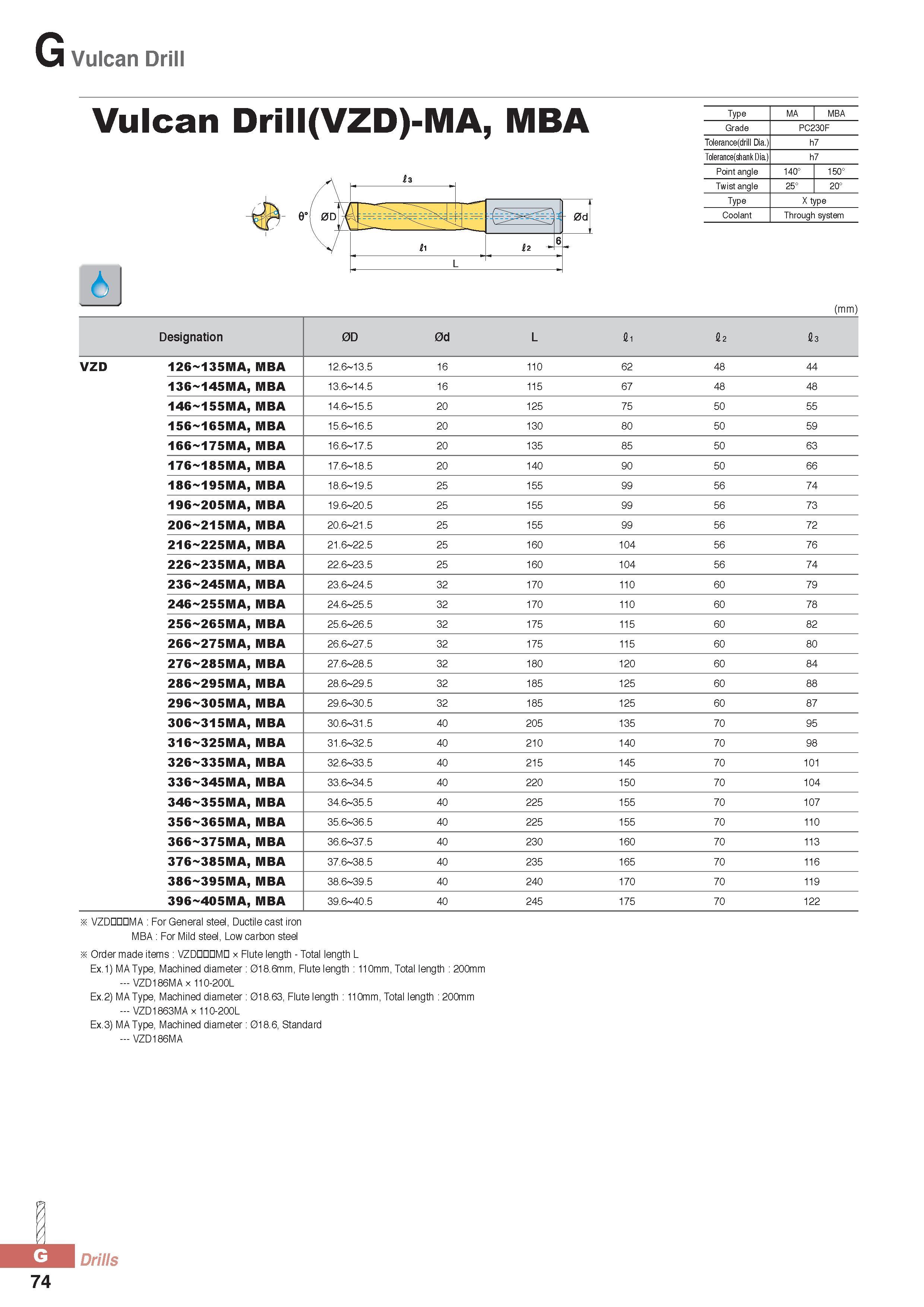Click the blue water drop coolant icon
The width and height of the screenshot is (924, 1307).
100,285
